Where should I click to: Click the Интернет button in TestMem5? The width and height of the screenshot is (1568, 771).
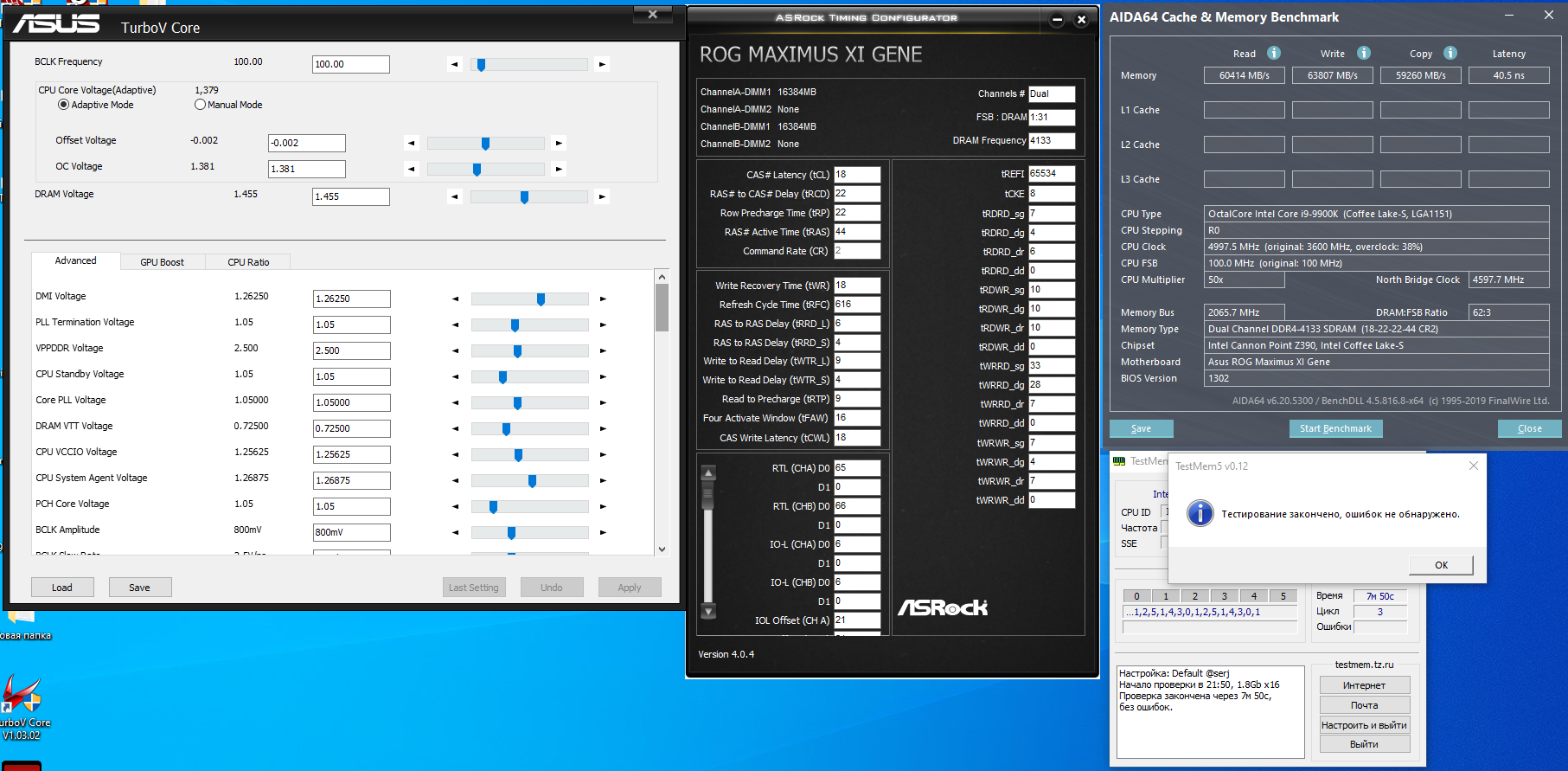click(x=1365, y=685)
